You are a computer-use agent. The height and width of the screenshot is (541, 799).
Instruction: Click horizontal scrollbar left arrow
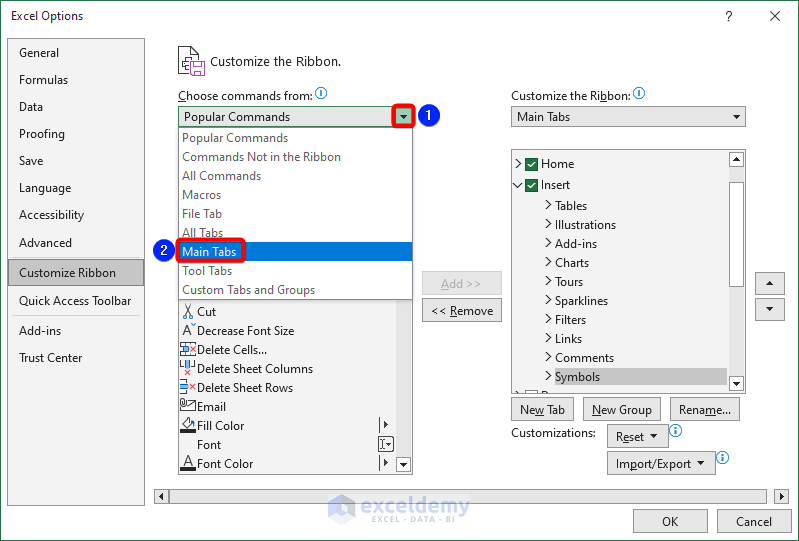tap(162, 496)
